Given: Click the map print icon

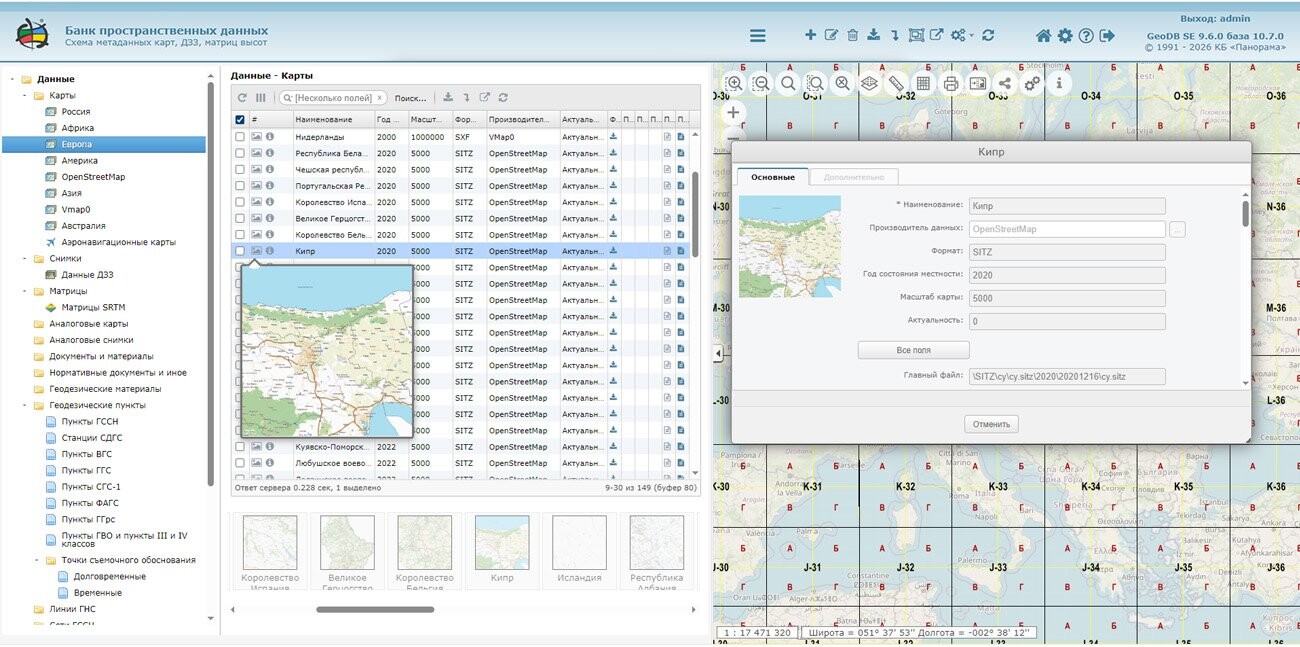Looking at the screenshot, I should pyautogui.click(x=951, y=83).
